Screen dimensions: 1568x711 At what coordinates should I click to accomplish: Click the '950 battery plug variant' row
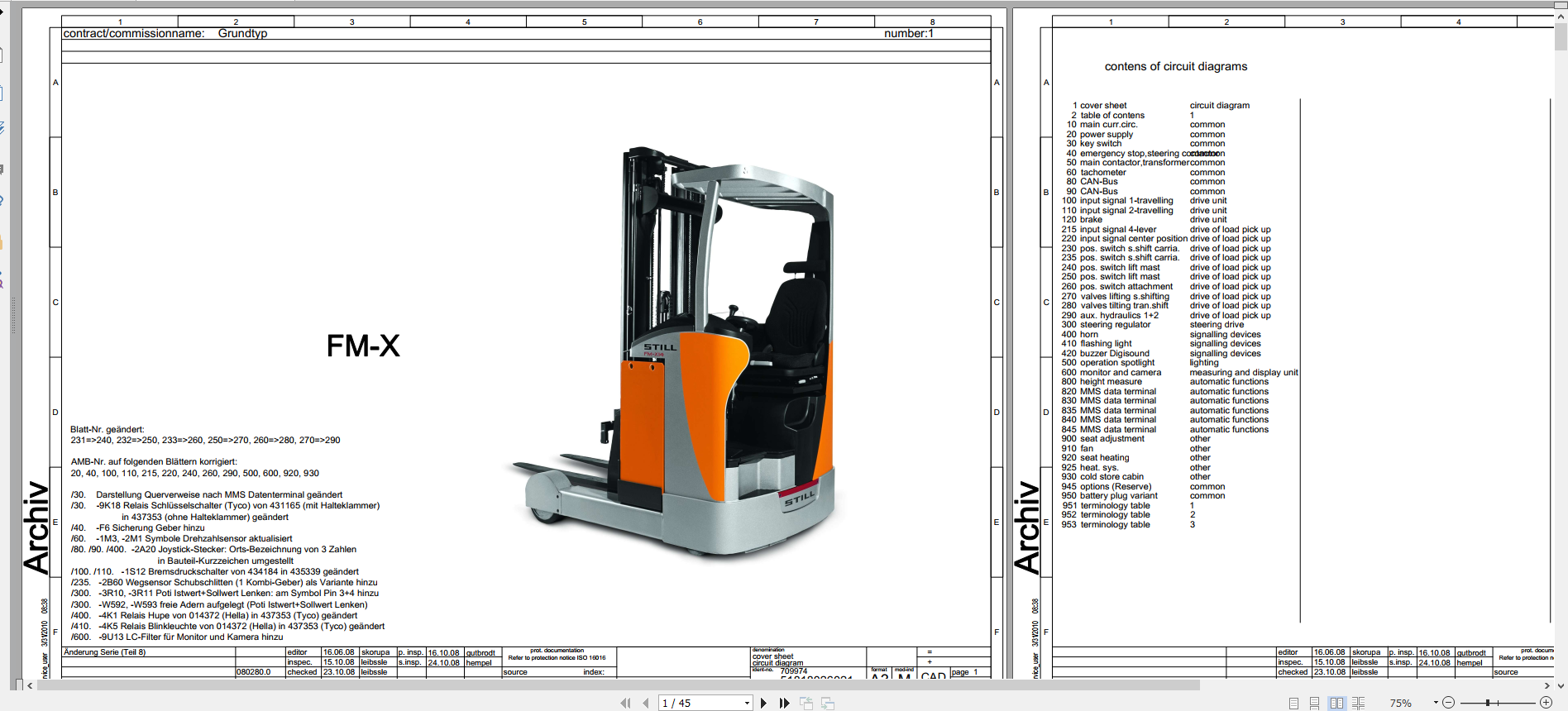1144,496
